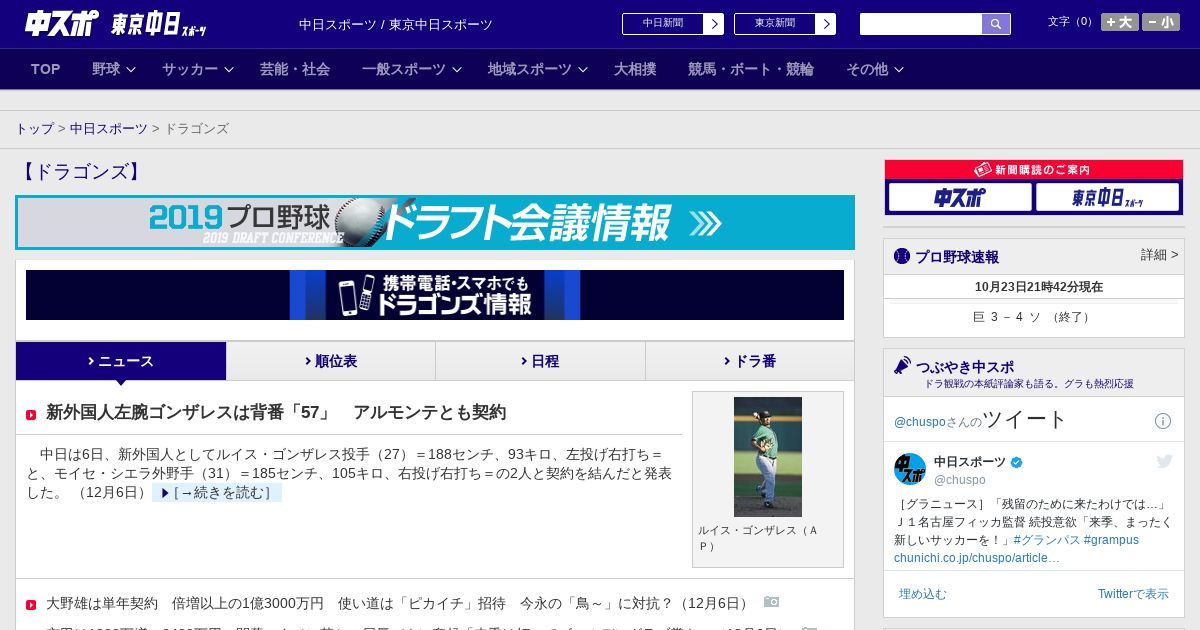Open the 芸能・社会 menu item
Screen dimensions: 1200x630
[295, 69]
